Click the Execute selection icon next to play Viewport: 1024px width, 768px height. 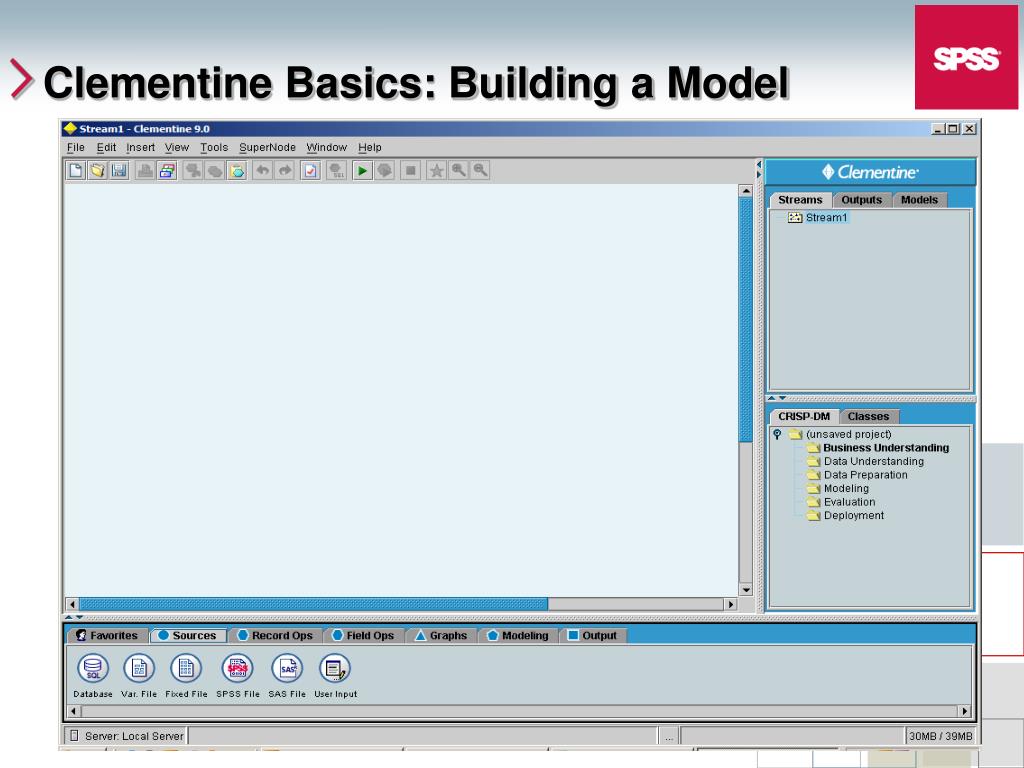click(384, 170)
